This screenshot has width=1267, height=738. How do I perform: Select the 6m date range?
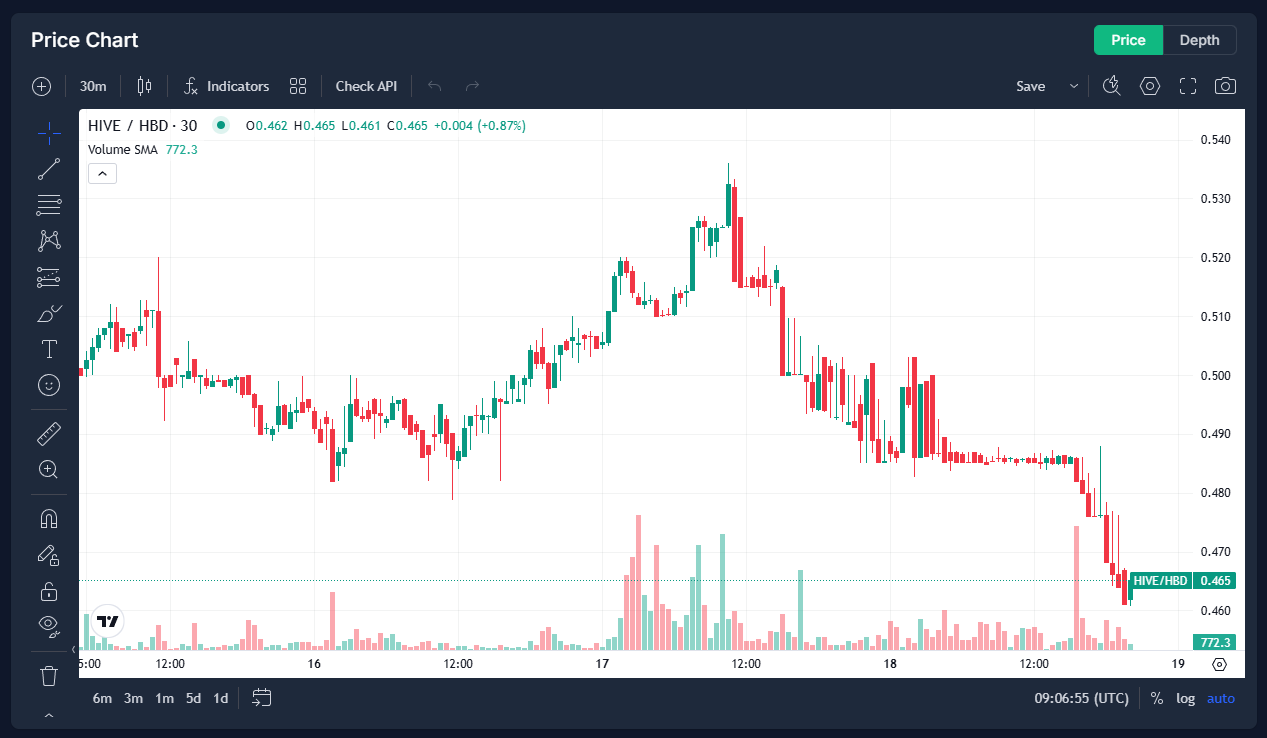coord(102,698)
